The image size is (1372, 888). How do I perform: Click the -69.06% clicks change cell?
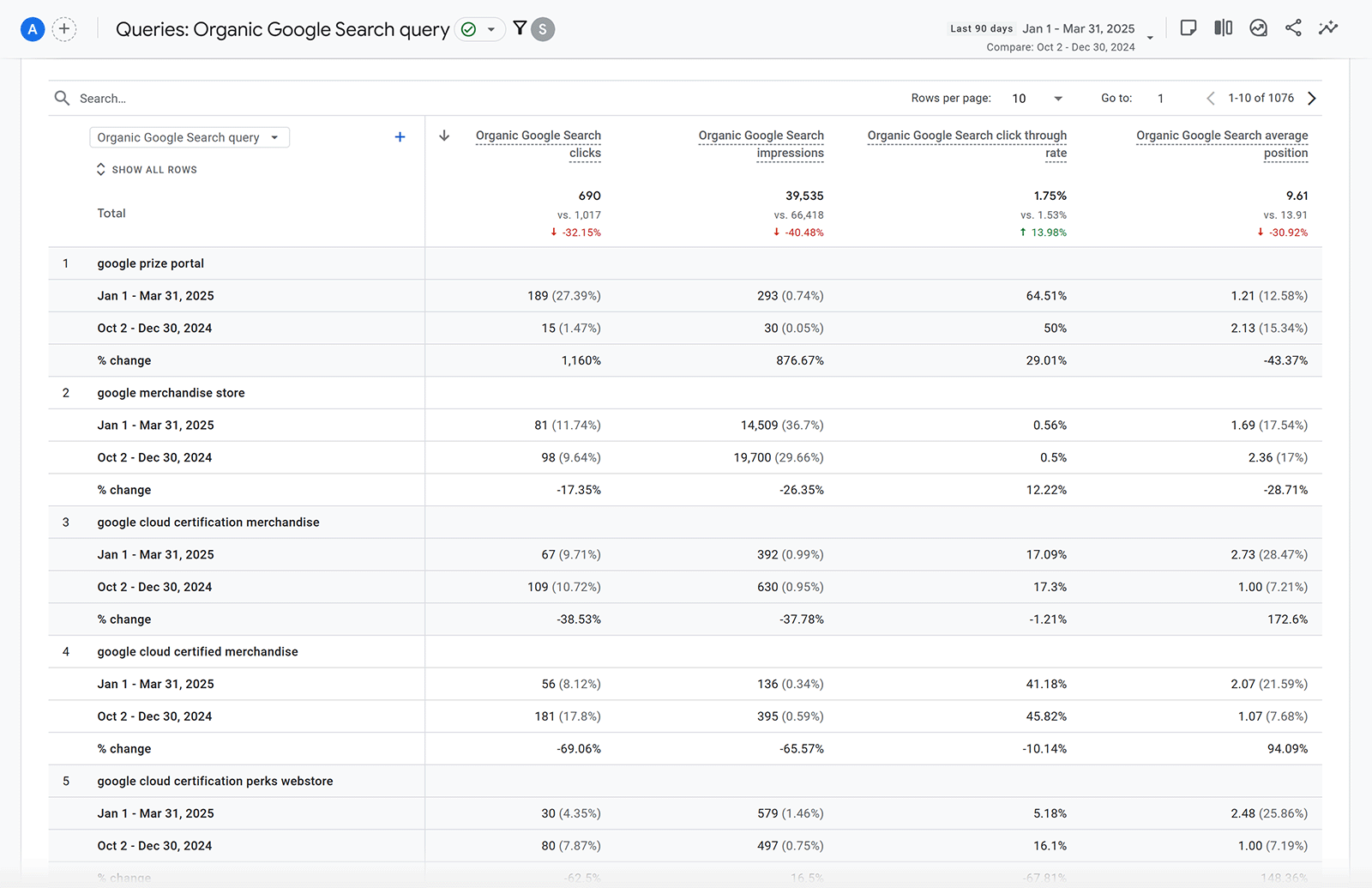[579, 749]
